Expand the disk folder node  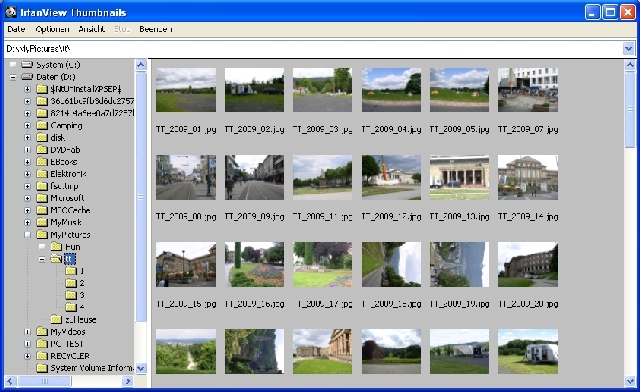coord(27,138)
